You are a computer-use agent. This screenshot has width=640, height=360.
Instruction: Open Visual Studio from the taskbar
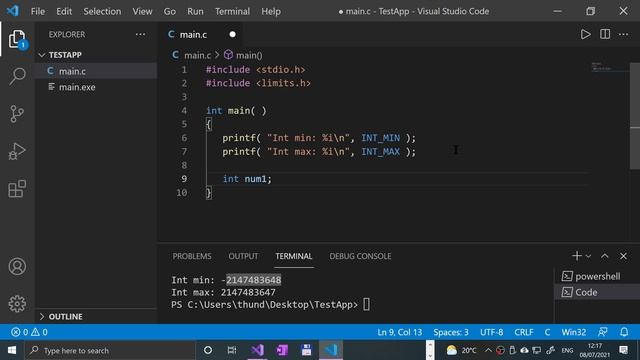(x=258, y=350)
